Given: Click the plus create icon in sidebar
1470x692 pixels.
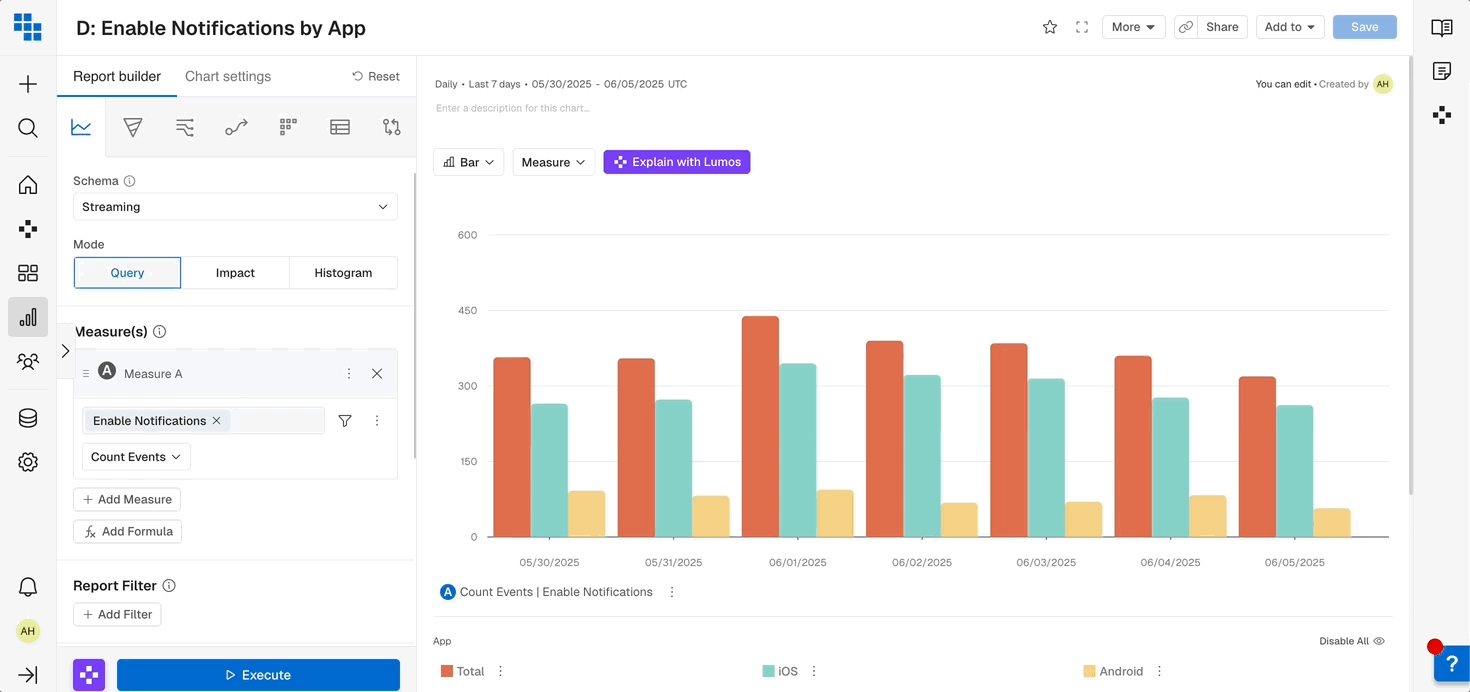Looking at the screenshot, I should point(28,84).
